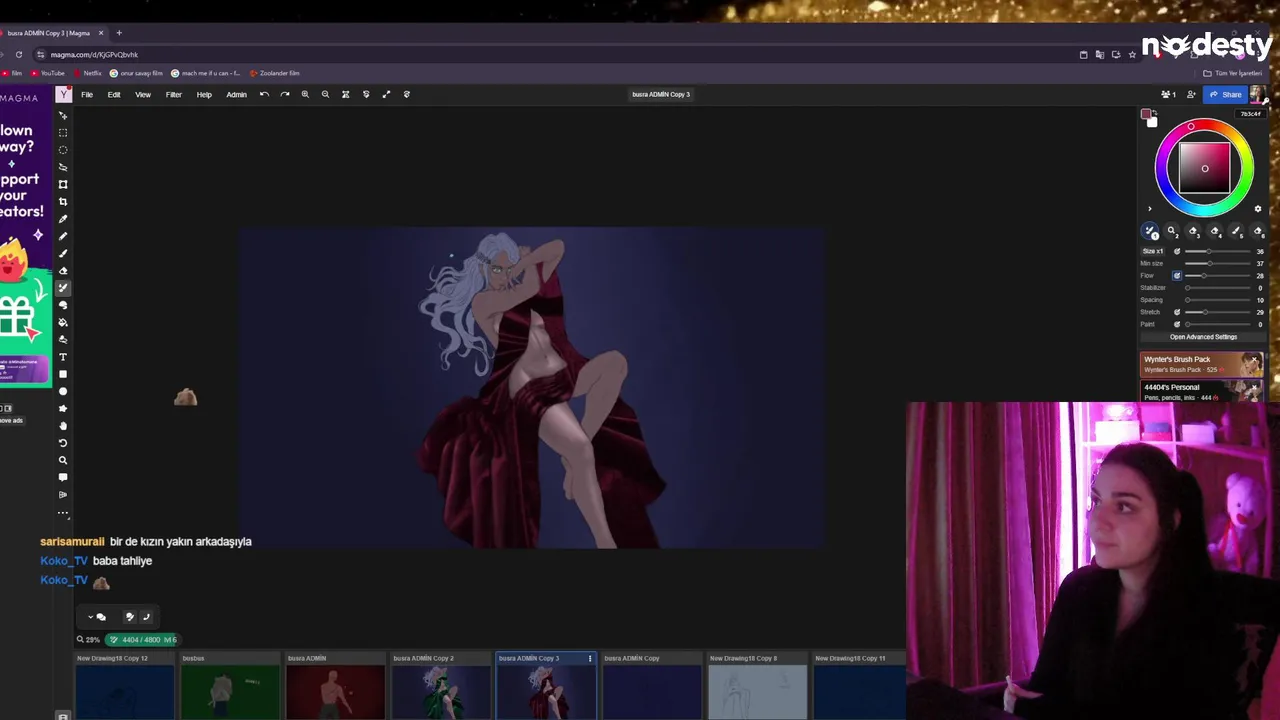Open color picker settings gear

1258,209
